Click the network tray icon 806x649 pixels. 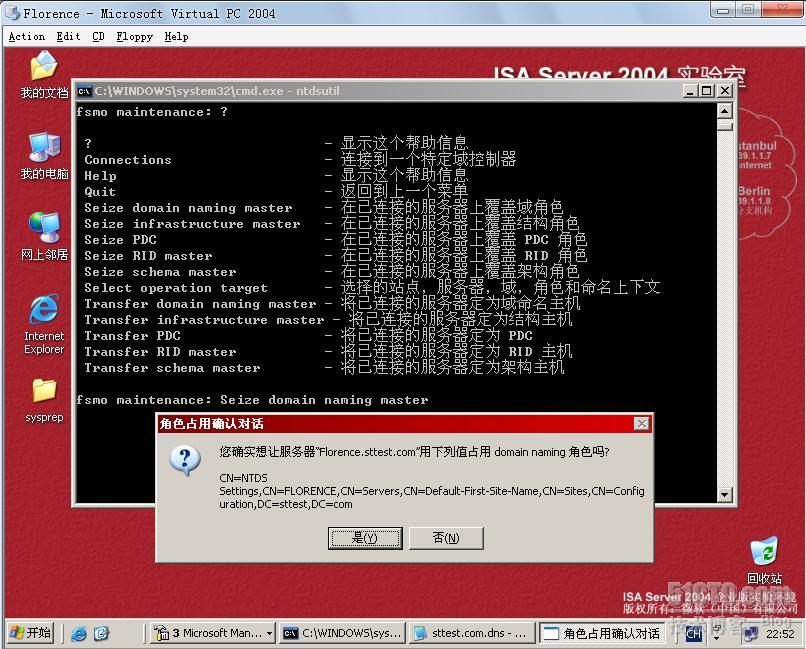pyautogui.click(x=750, y=634)
